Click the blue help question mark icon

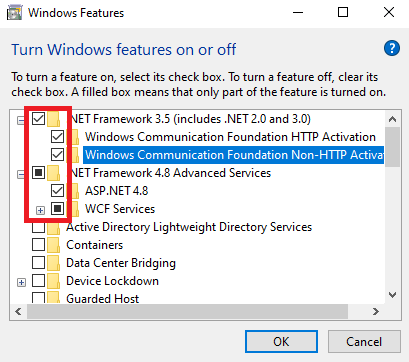(x=392, y=48)
